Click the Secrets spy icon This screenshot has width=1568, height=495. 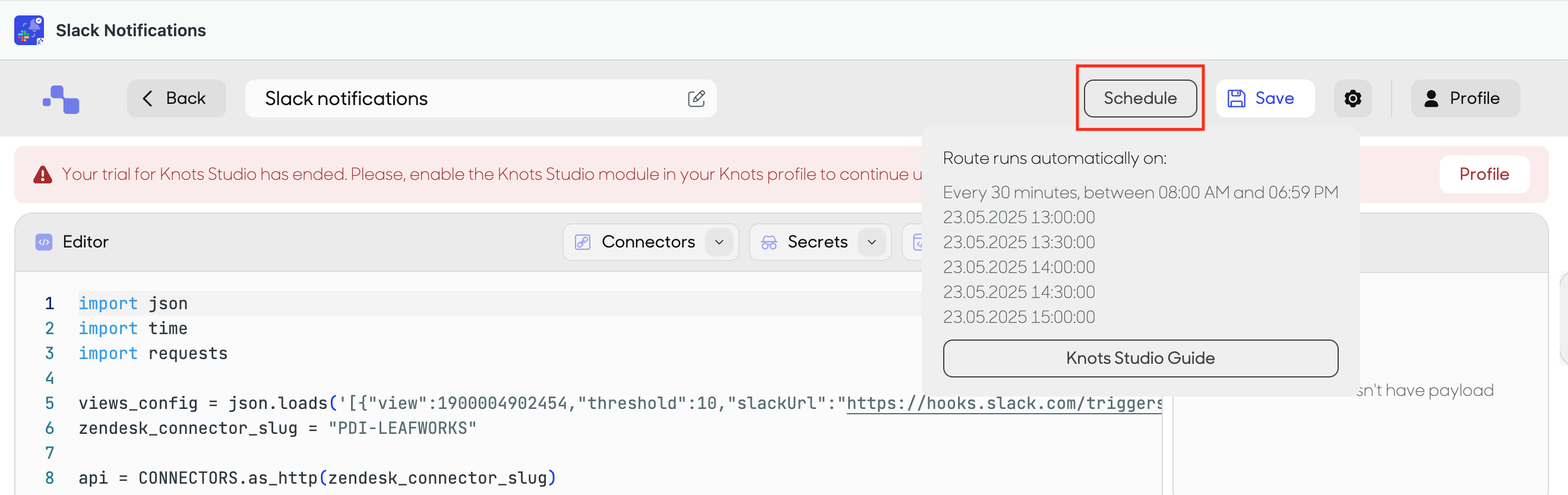pyautogui.click(x=769, y=242)
